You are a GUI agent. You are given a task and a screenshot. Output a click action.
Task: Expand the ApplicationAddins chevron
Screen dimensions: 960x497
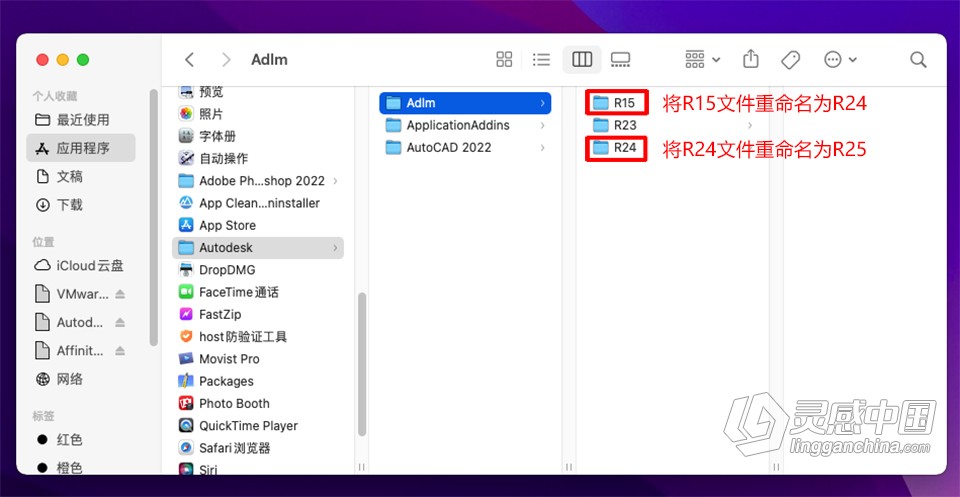(x=542, y=125)
